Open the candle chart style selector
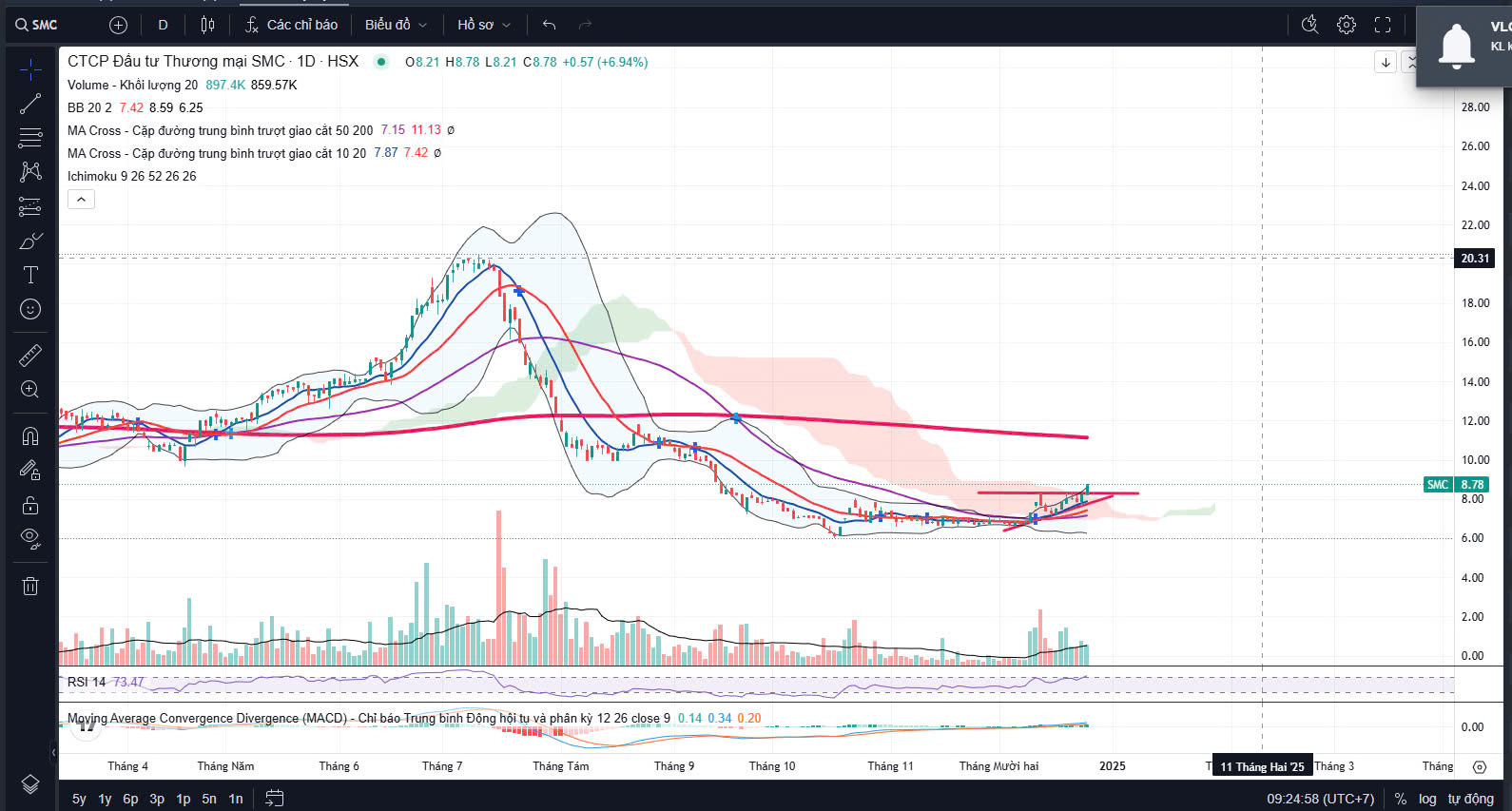The image size is (1512, 811). [208, 25]
